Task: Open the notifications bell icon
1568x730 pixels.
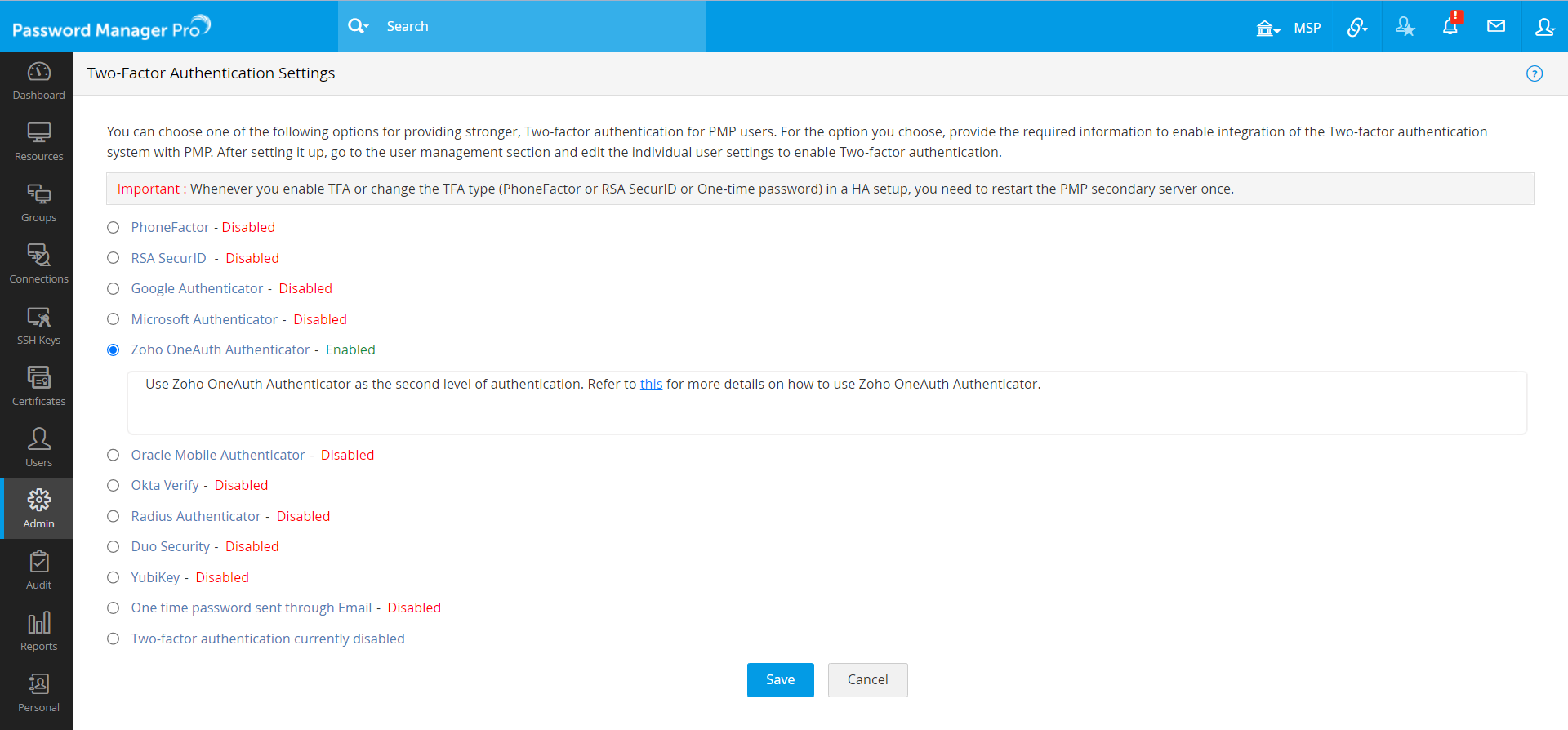Action: click(1450, 26)
